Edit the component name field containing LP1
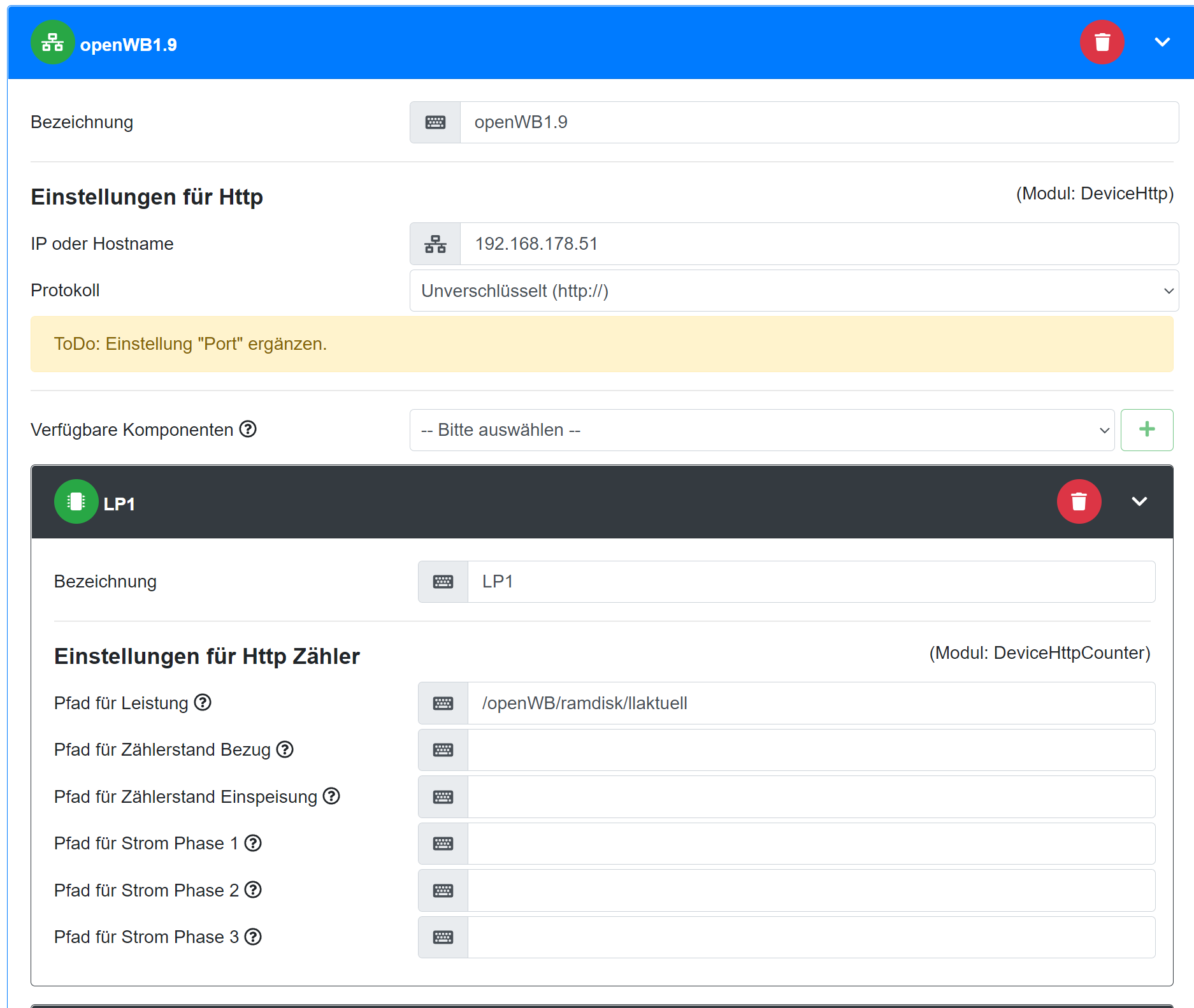This screenshot has width=1194, height=1008. tap(812, 582)
